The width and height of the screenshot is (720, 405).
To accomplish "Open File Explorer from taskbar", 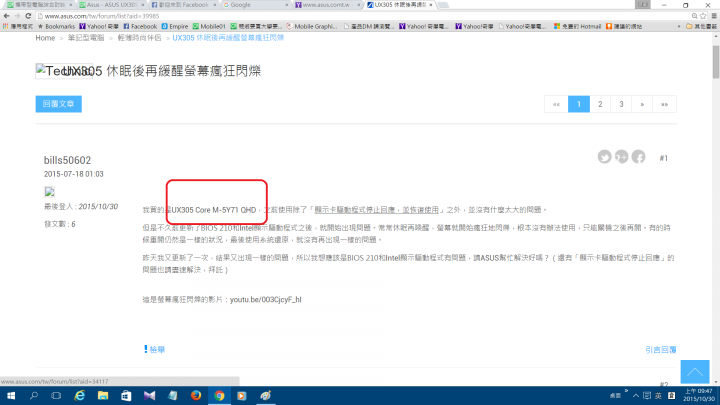I will tap(103, 395).
